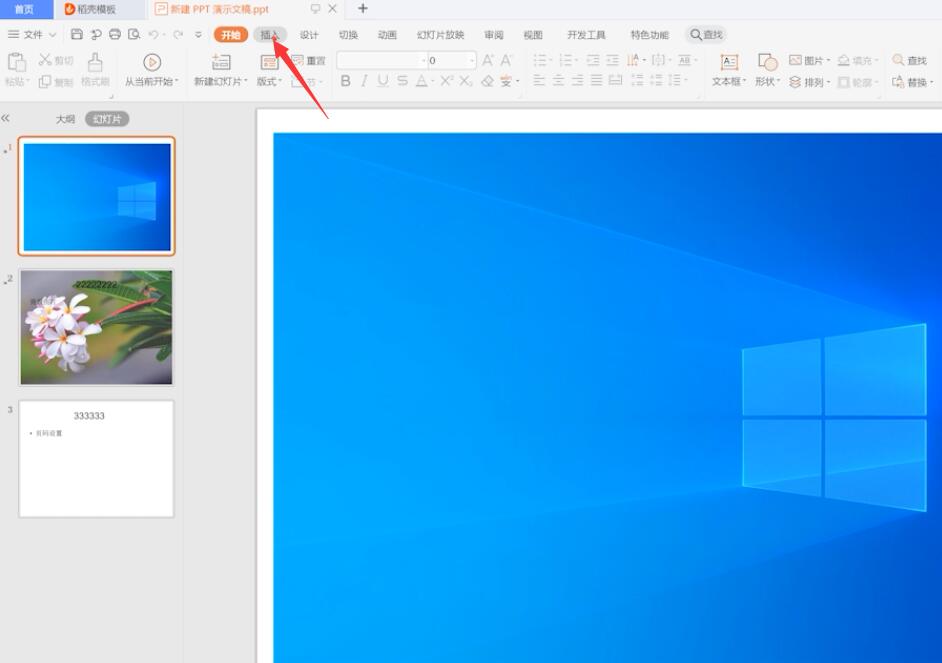Click the Decrease Indent icon
Screen dimensions: 942x663
pyautogui.click(x=593, y=60)
